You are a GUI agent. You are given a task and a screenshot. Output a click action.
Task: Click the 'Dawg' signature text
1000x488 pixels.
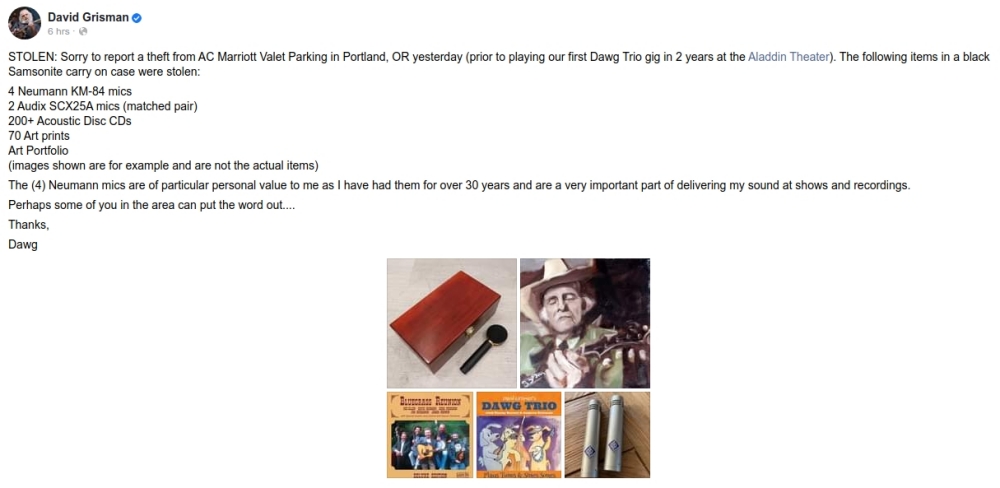click(x=23, y=244)
